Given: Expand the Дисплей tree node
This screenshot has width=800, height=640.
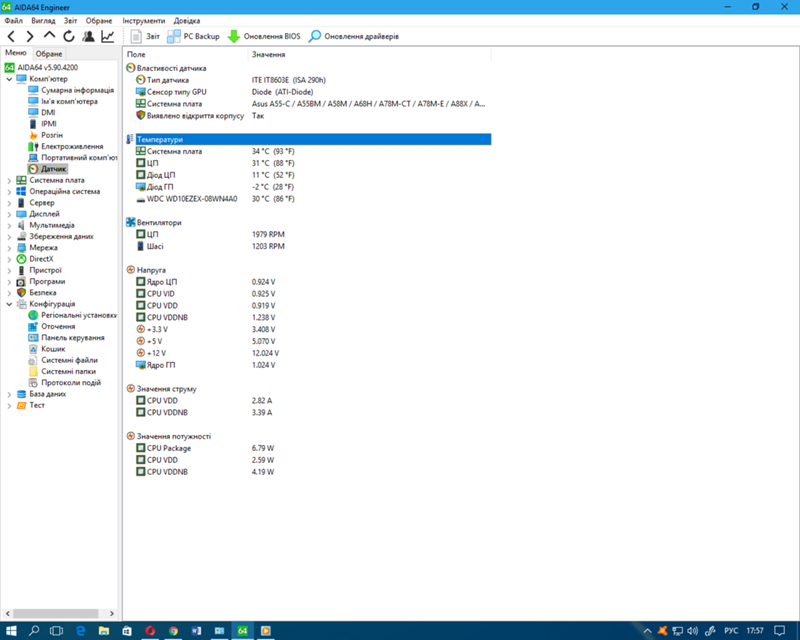Looking at the screenshot, I should [x=9, y=214].
